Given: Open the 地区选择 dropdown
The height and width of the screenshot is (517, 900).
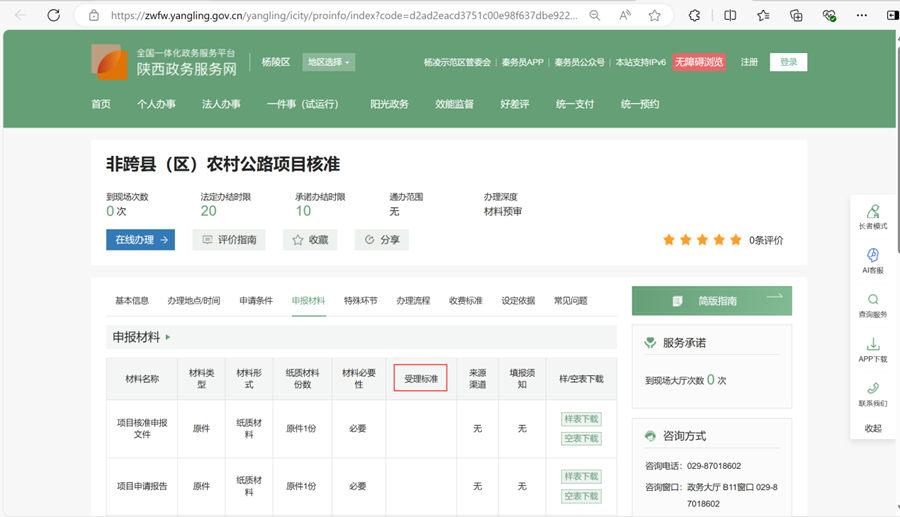Looking at the screenshot, I should click(328, 62).
